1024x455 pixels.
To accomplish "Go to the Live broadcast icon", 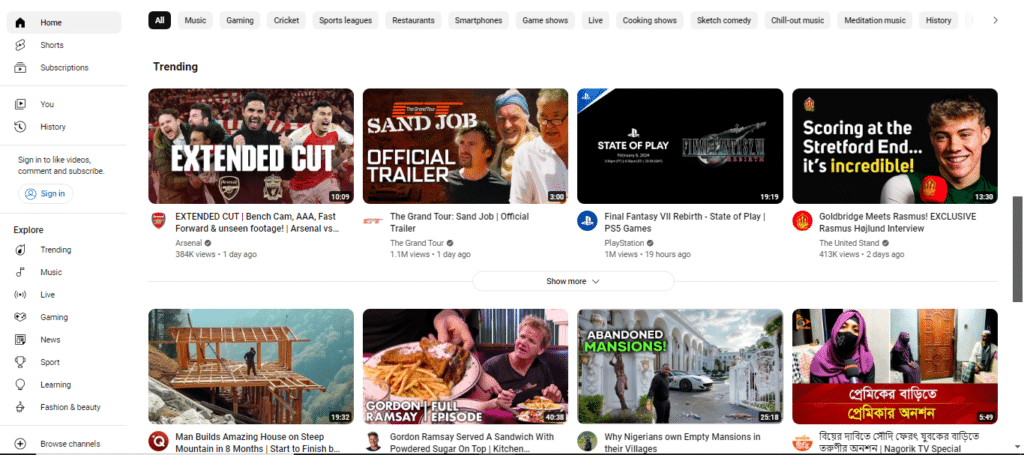I will [20, 295].
